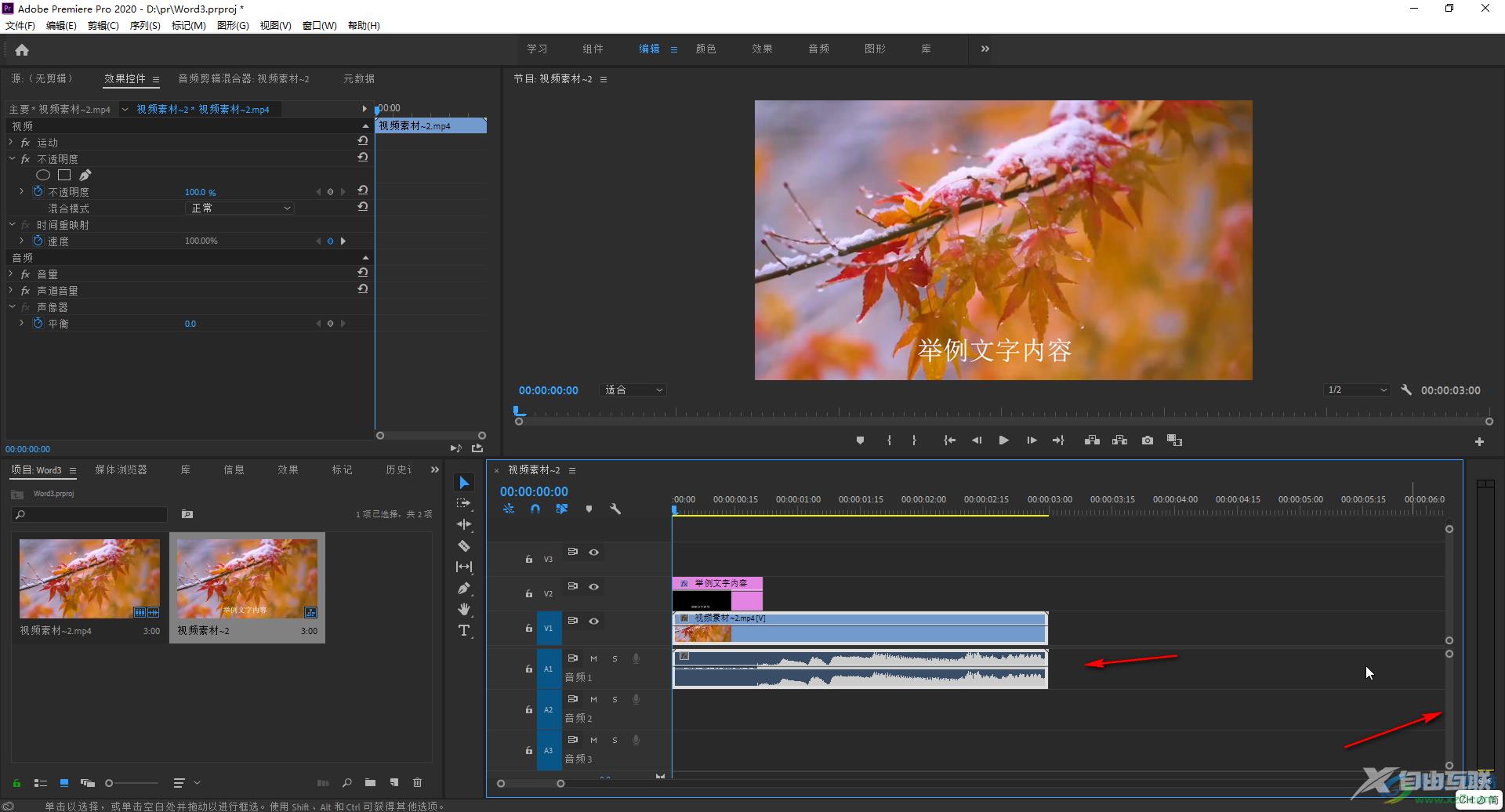This screenshot has height=812, width=1505.
Task: Step back one frame
Action: [977, 440]
